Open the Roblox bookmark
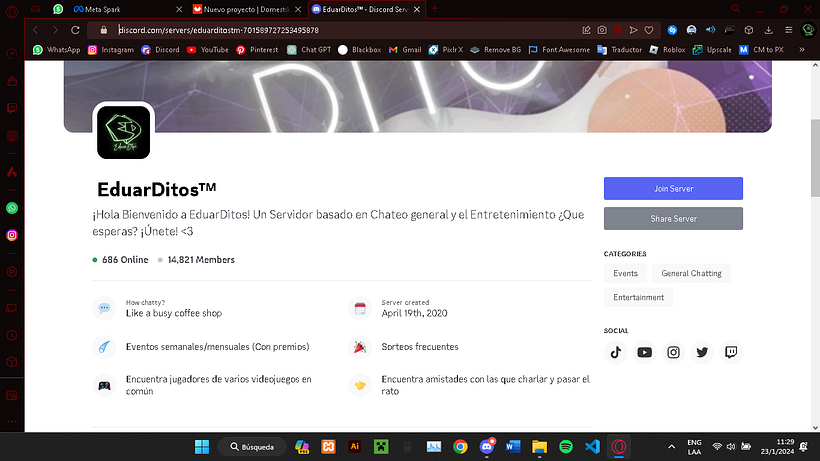Viewport: 820px width, 461px height. 667,50
